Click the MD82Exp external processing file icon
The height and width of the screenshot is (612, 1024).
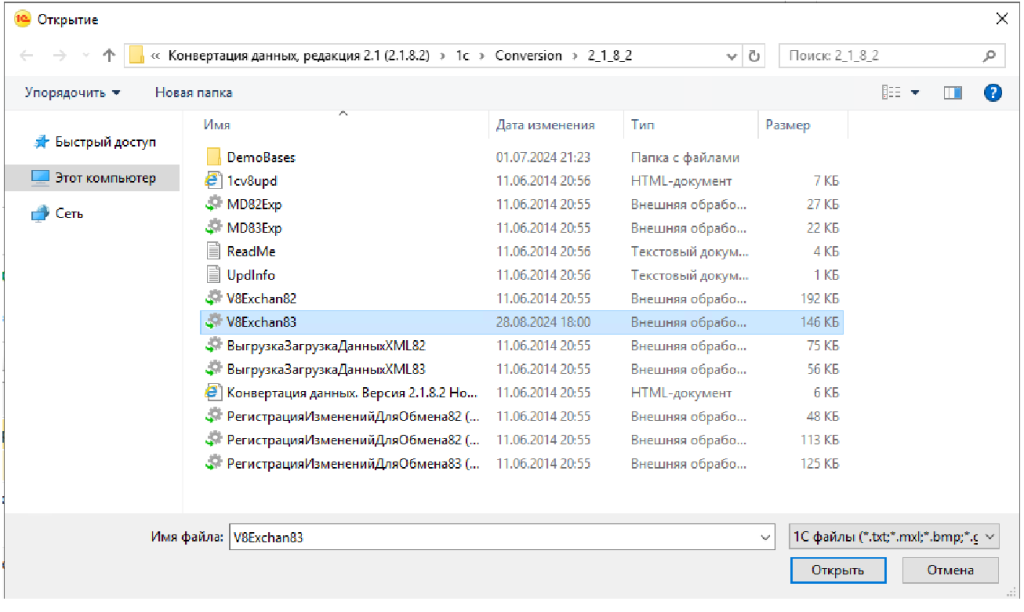coord(213,204)
